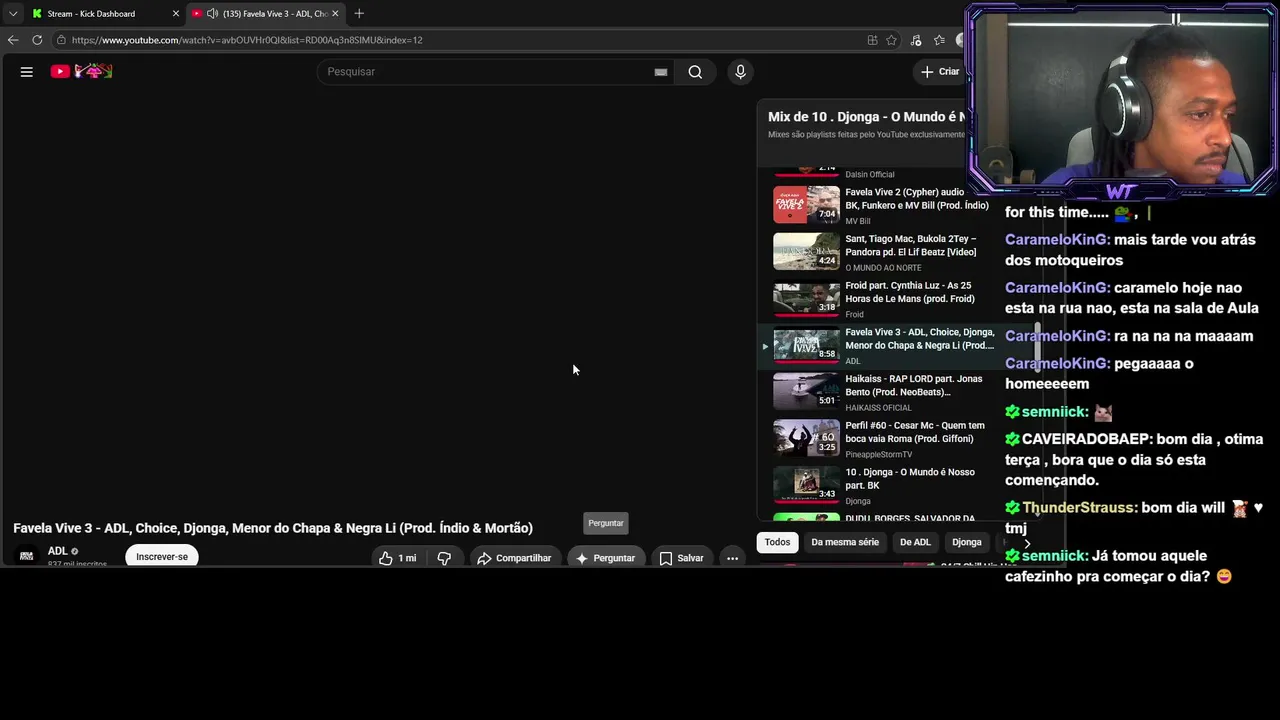Image resolution: width=1280 pixels, height=720 pixels.
Task: Play 'Sant, Tiago Mac, Bukola 2Tey' title
Action: 911,246
